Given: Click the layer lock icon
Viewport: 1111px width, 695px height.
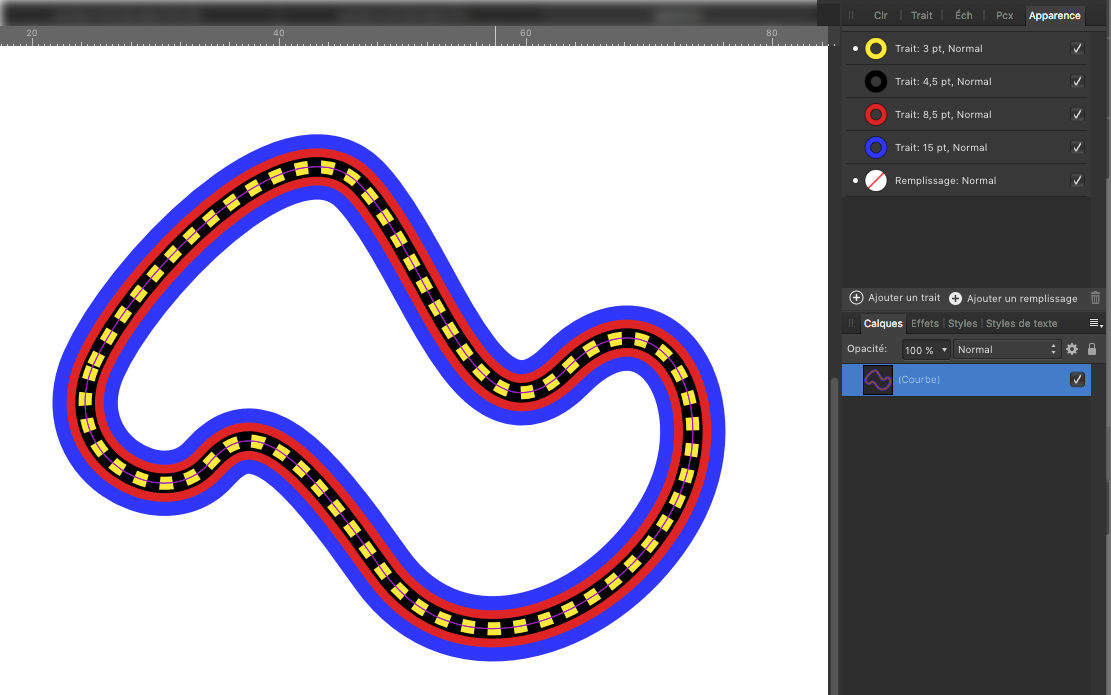Looking at the screenshot, I should coord(1092,349).
